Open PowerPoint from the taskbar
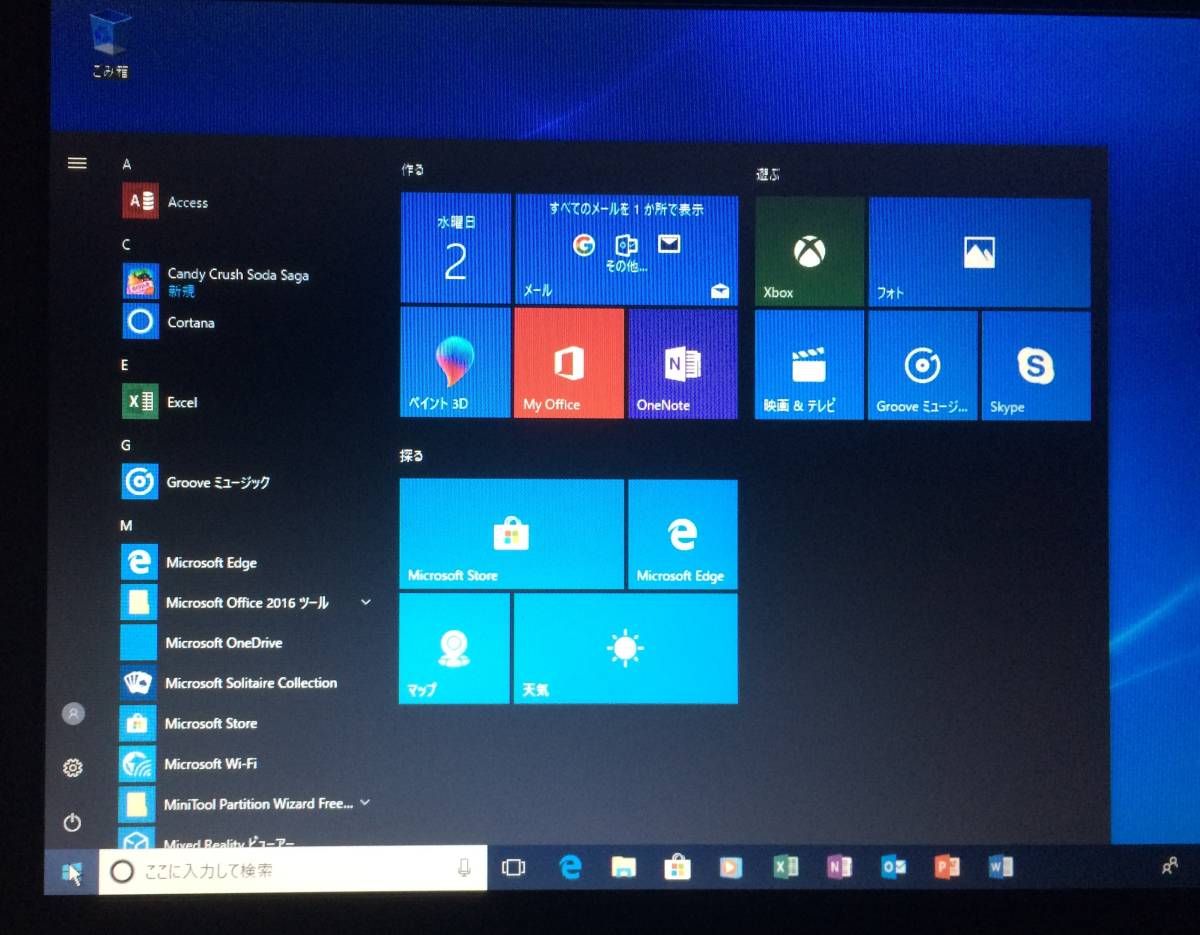Image resolution: width=1200 pixels, height=935 pixels. pos(946,867)
